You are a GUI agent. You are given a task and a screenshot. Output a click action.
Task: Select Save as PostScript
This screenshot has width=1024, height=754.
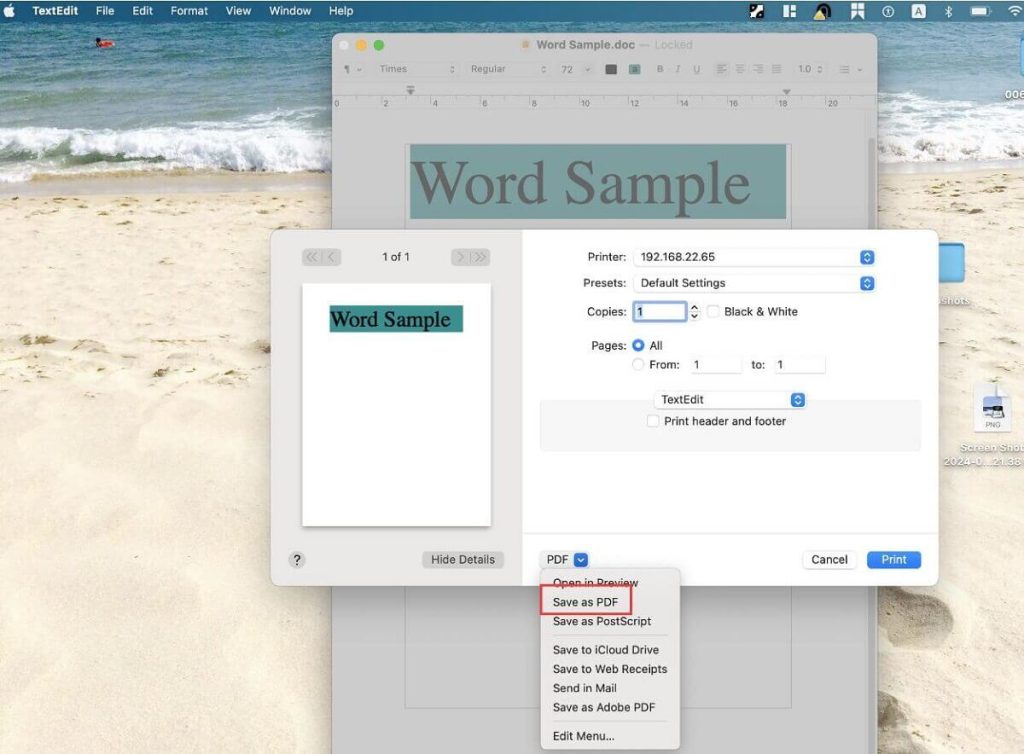point(601,621)
